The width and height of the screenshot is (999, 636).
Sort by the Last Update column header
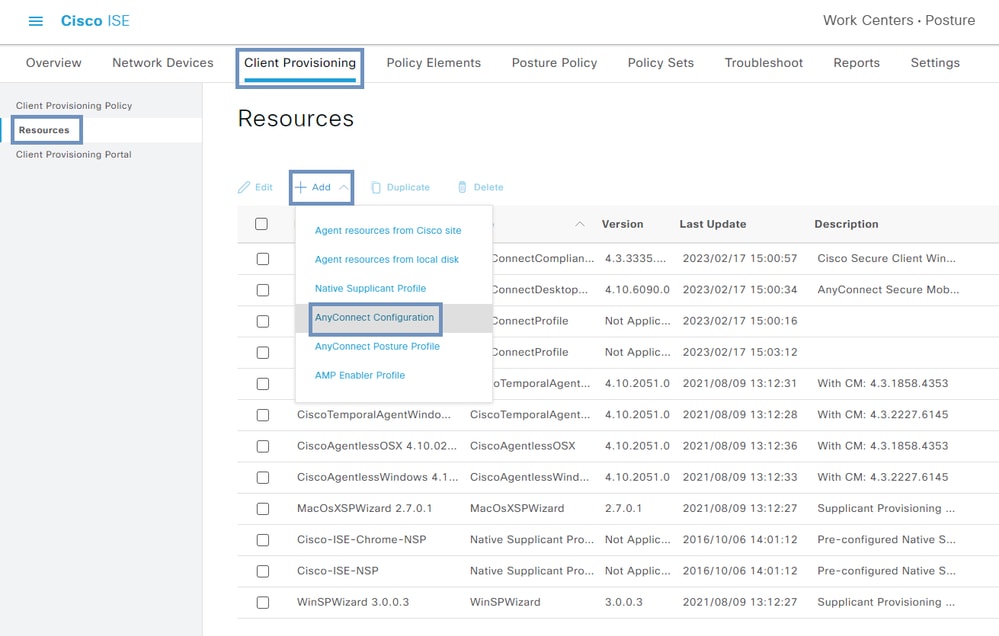(x=712, y=224)
